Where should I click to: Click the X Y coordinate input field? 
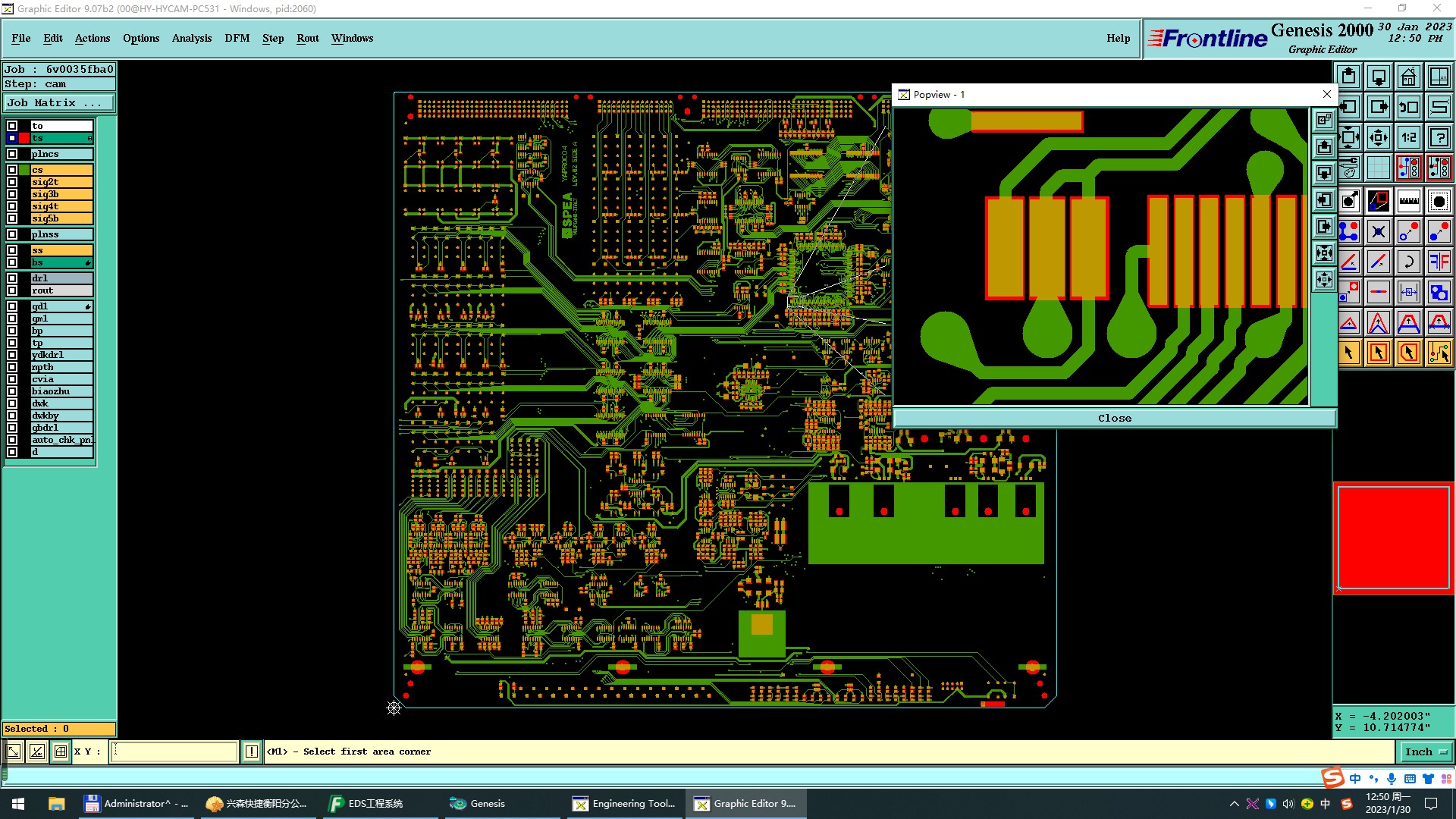pos(174,752)
